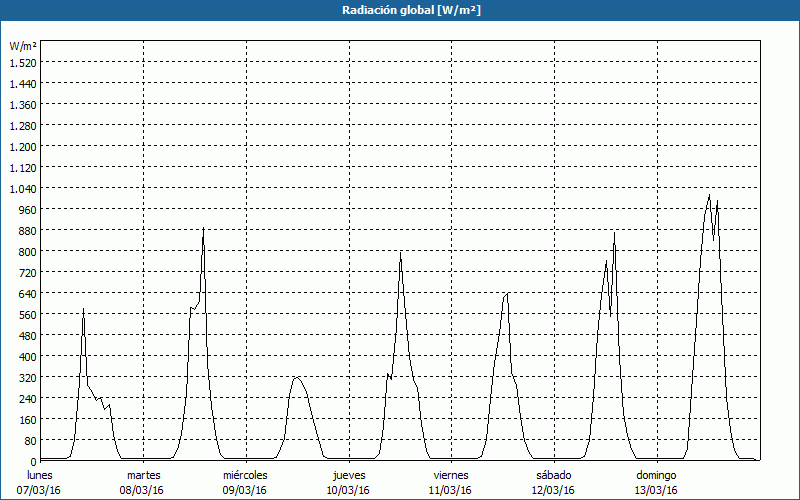Click the 07/03/16 date on the x-axis
Image resolution: width=800 pixels, height=500 pixels.
[x=41, y=490]
